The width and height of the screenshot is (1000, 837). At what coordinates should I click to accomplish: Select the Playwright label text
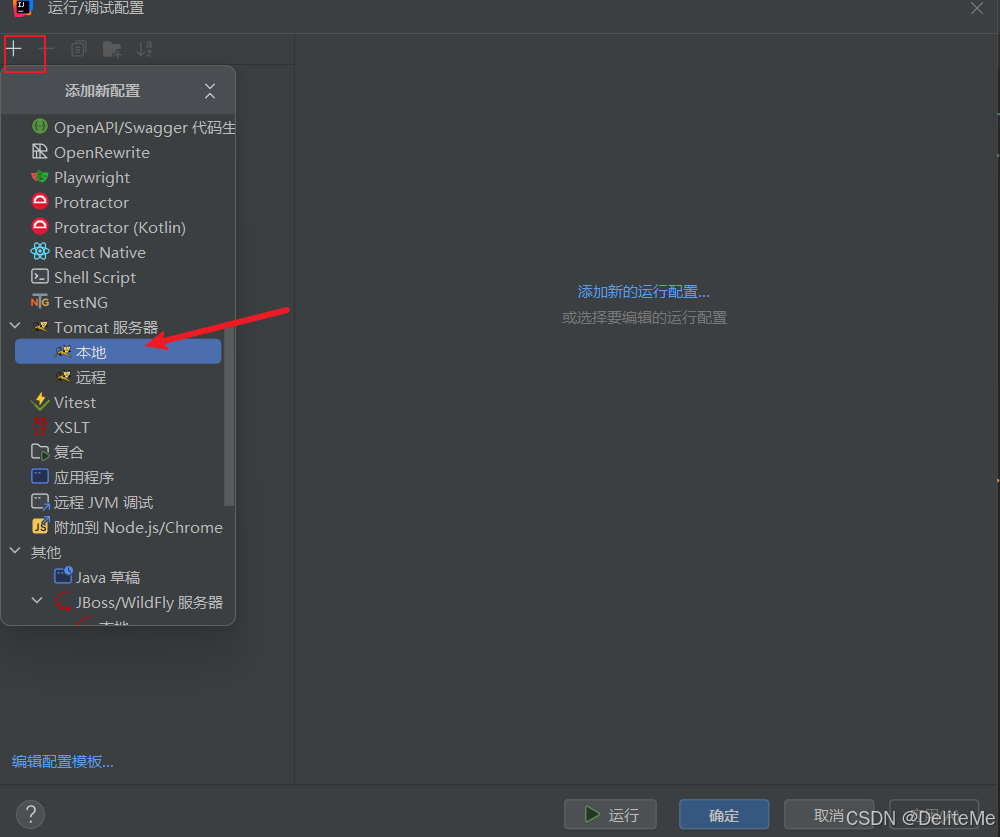tap(92, 177)
